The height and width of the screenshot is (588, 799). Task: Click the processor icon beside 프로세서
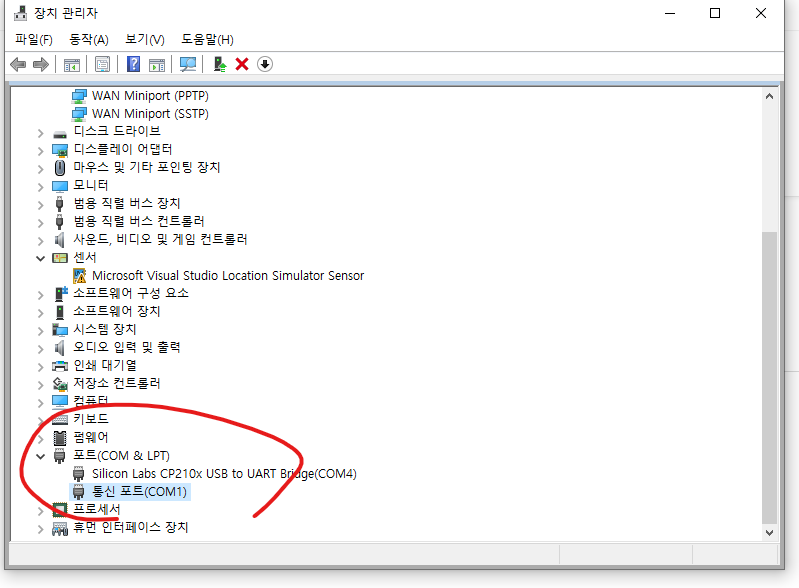coord(60,510)
